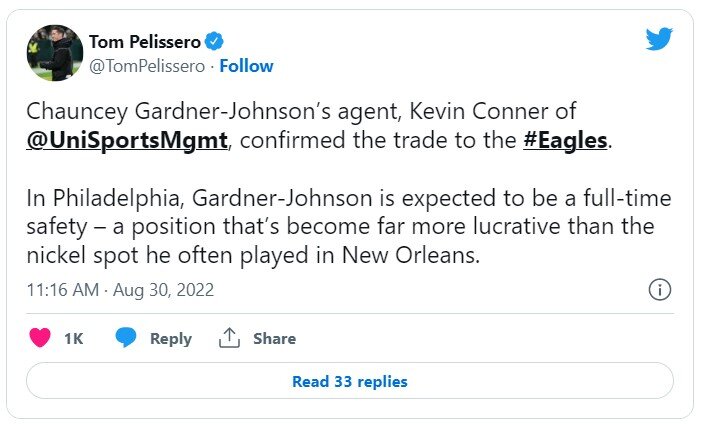Click the Share text label
Image resolution: width=705 pixels, height=428 pixels.
[x=274, y=339]
